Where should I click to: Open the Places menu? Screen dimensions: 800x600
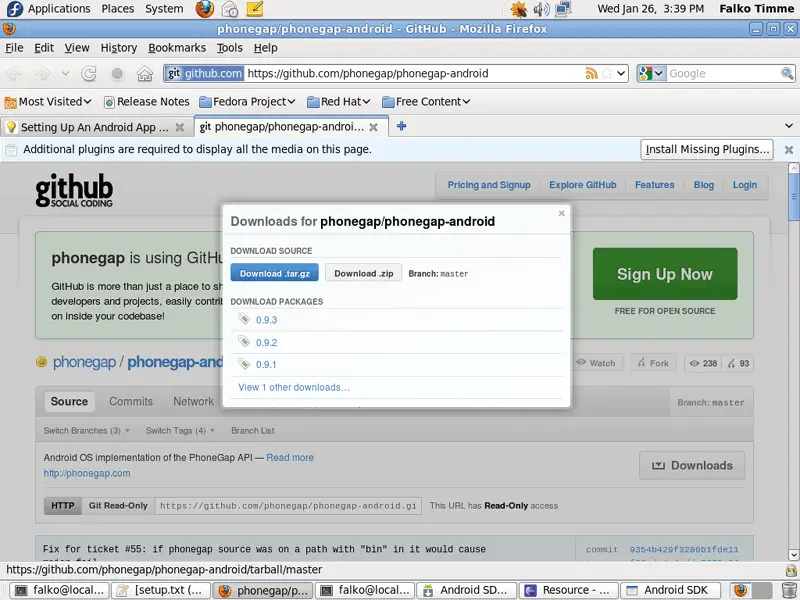pyautogui.click(x=118, y=9)
